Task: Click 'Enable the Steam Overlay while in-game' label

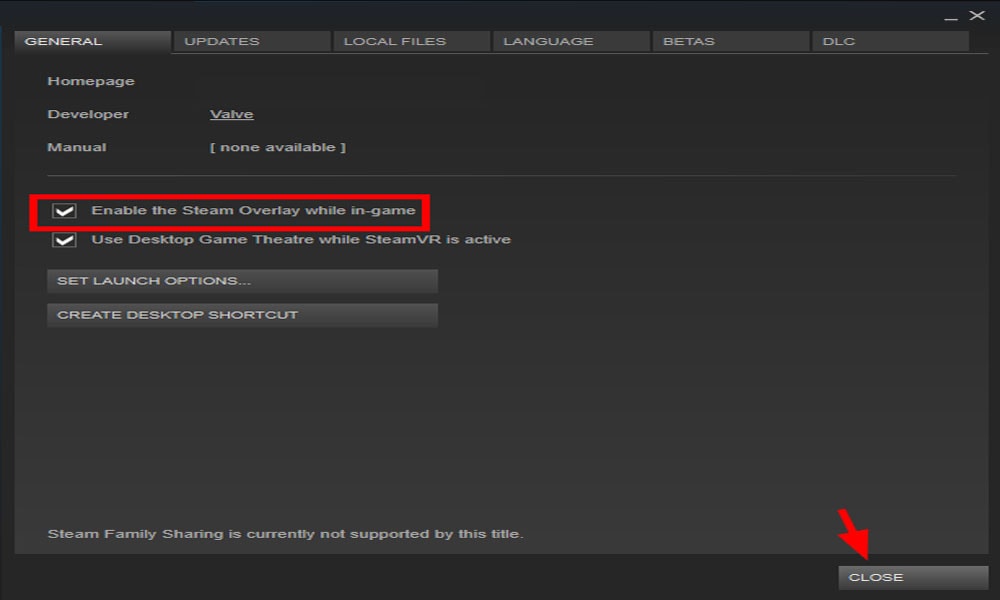Action: click(x=253, y=210)
